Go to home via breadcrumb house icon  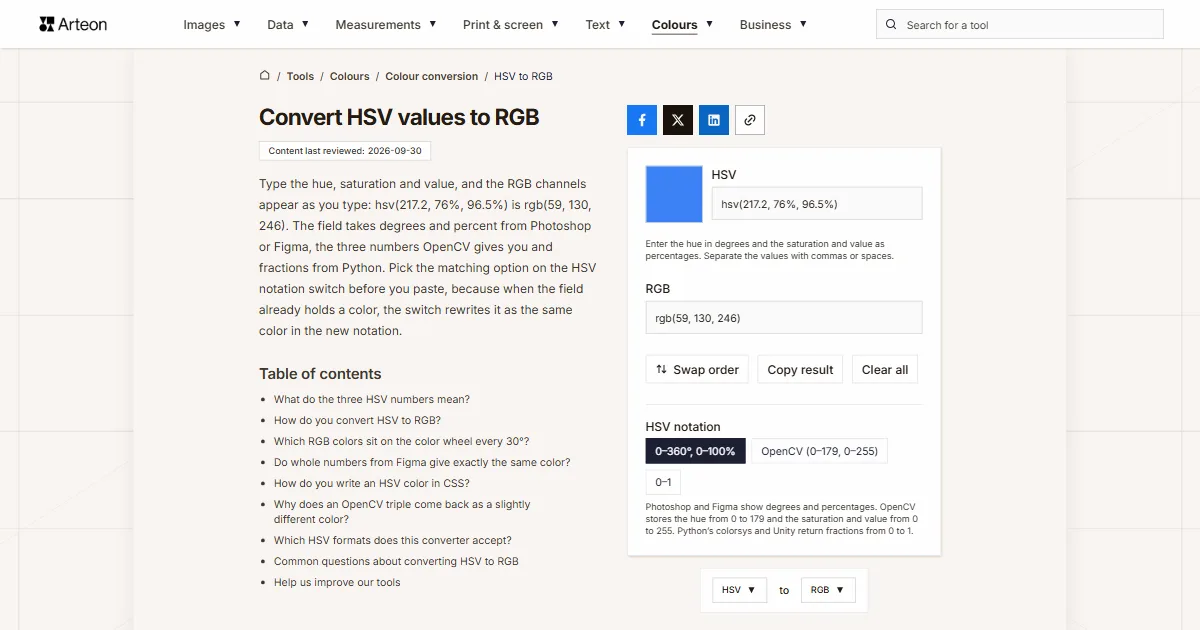(265, 75)
